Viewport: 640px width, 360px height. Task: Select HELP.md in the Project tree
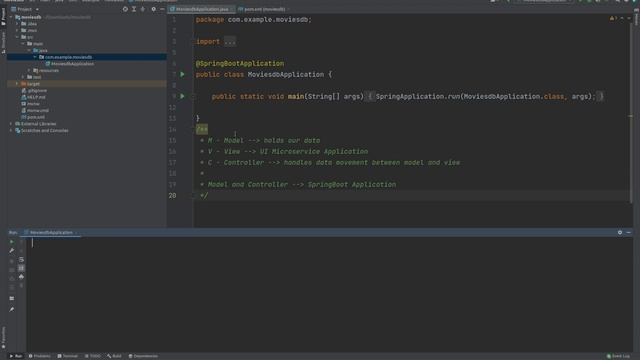click(33, 97)
